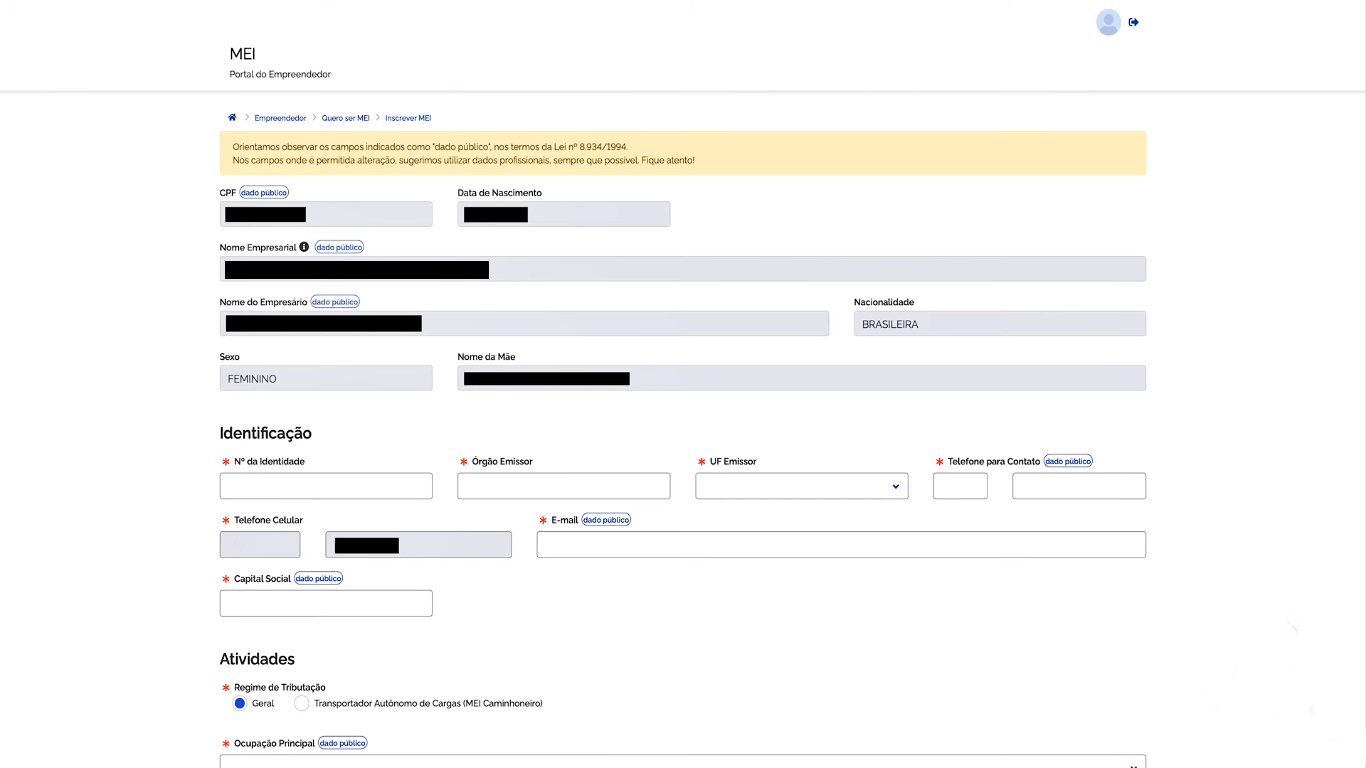1366x768 pixels.
Task: Click the CPF disabled field
Action: coord(326,214)
